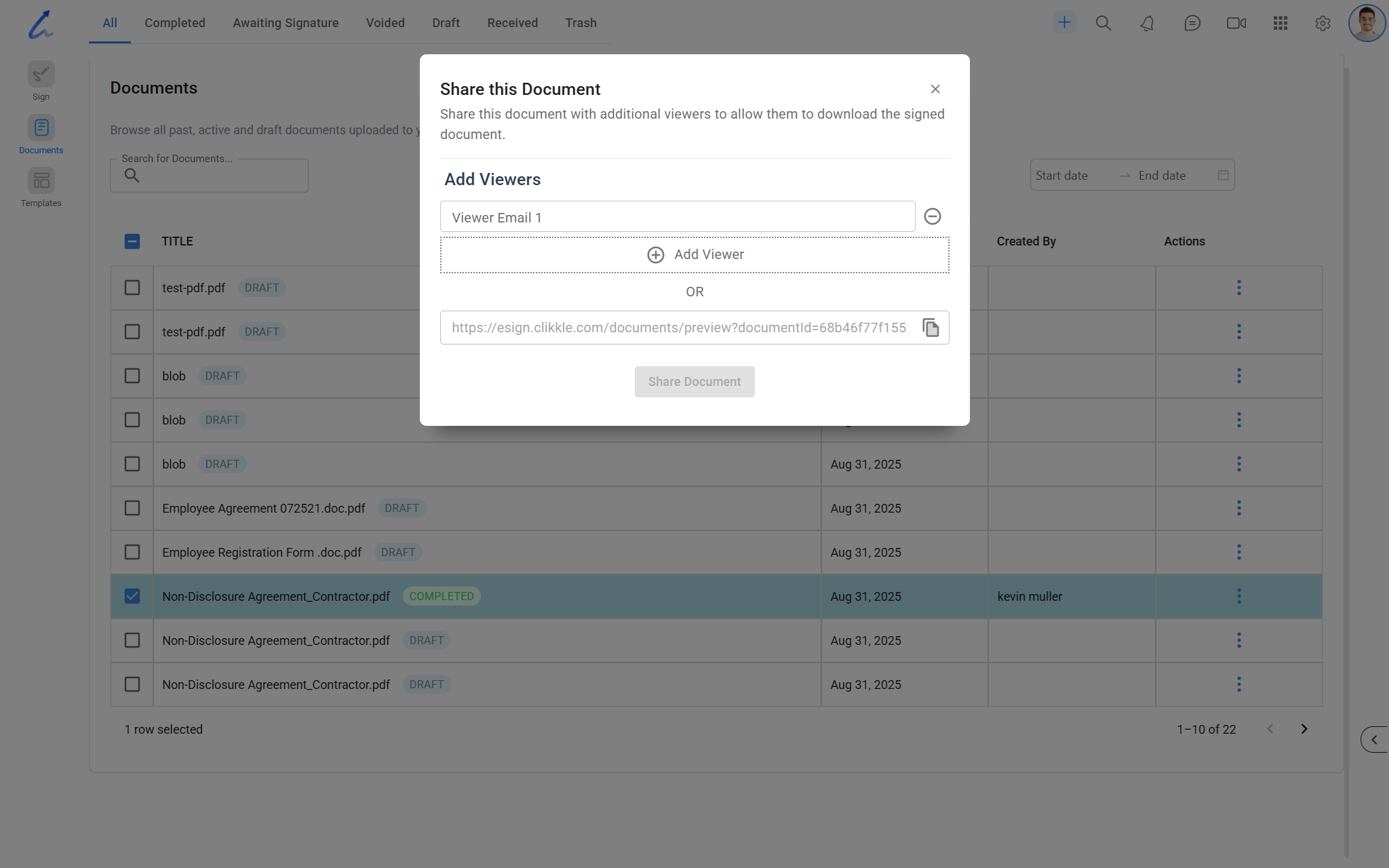Remove Viewer Email 1 field

pos(933,216)
